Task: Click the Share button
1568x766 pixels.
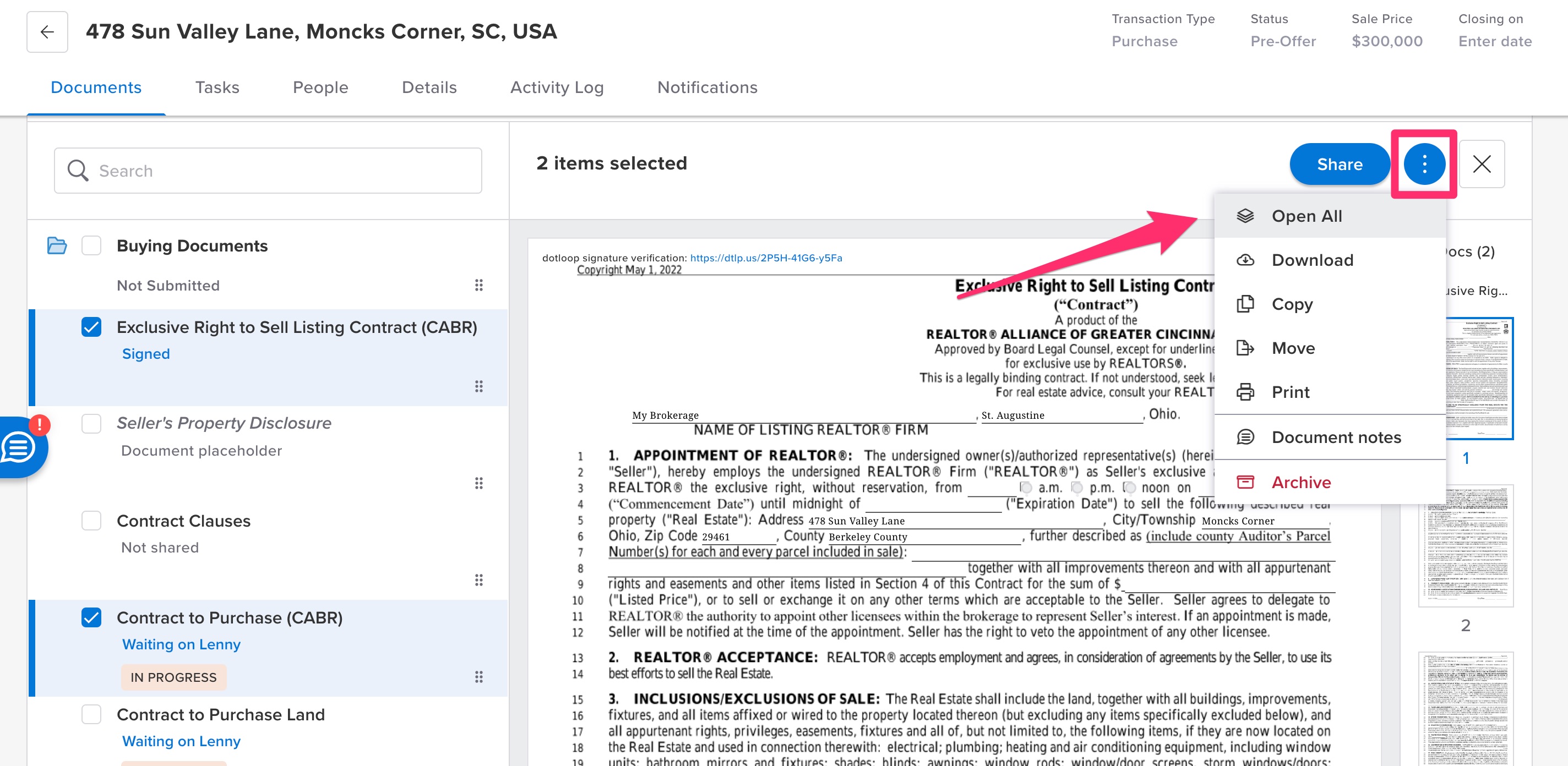Action: coord(1339,163)
